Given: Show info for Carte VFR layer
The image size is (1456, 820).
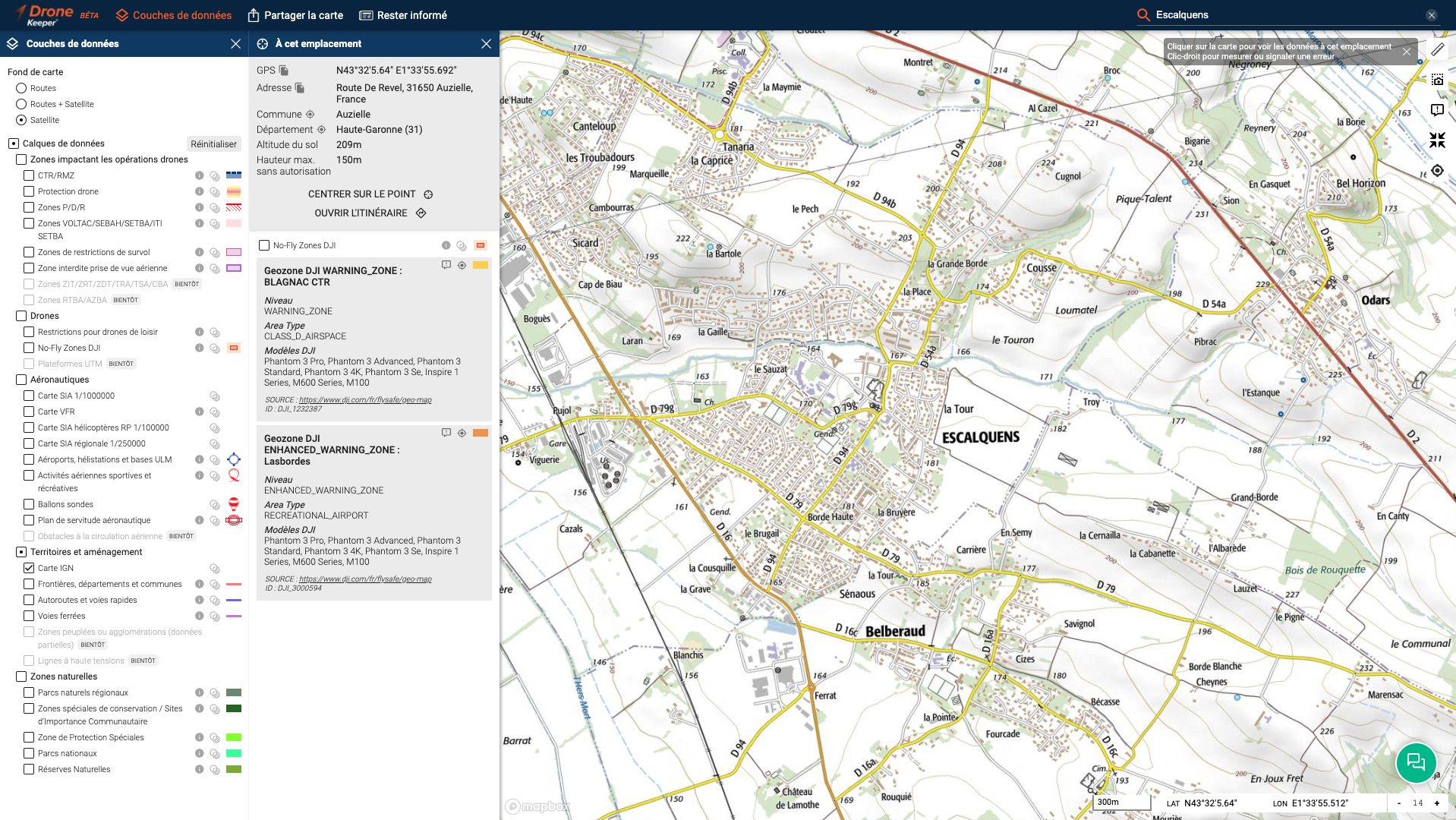Looking at the screenshot, I should pos(199,412).
